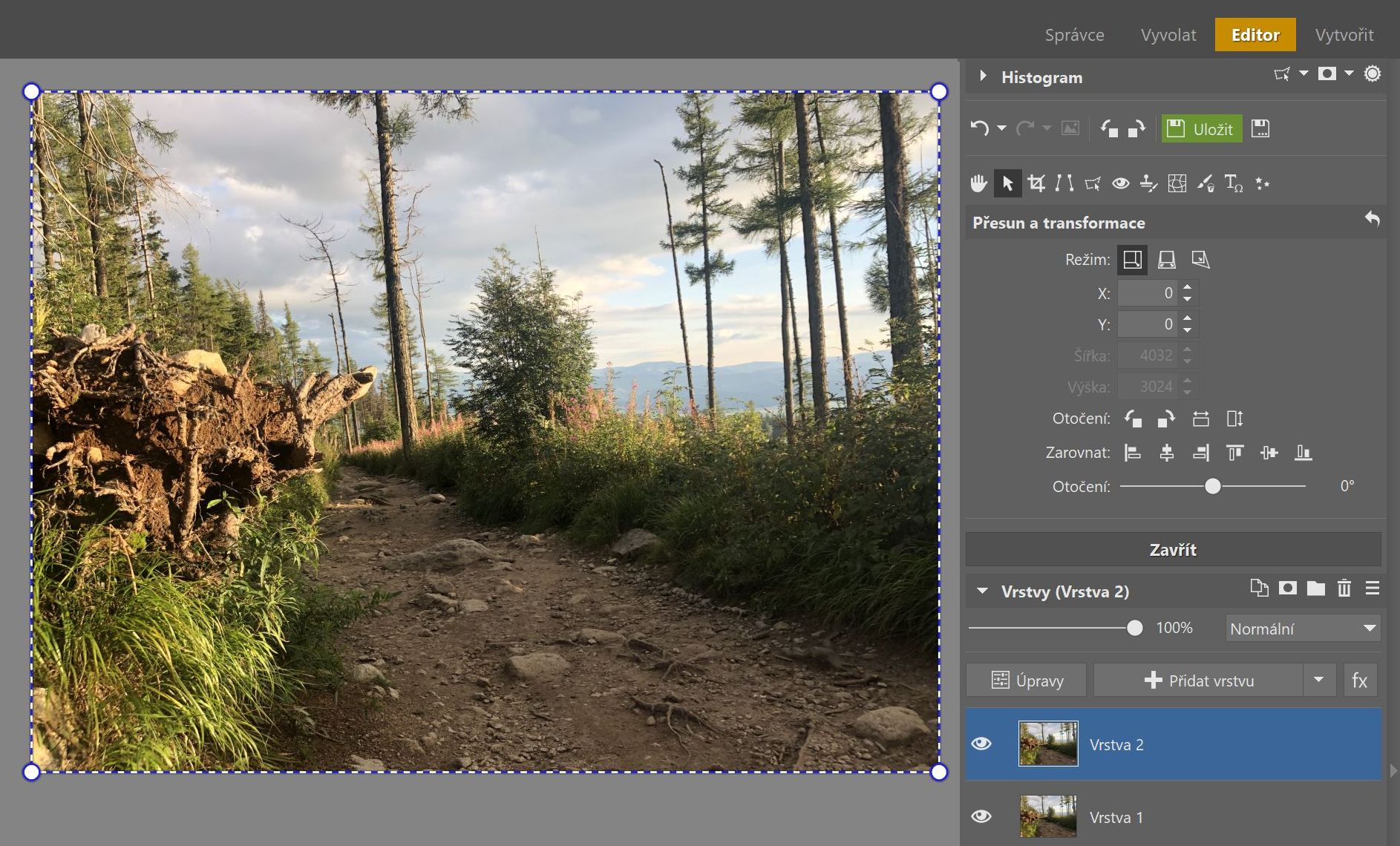This screenshot has height=846, width=1400.
Task: Select the move and transform arrow tool
Action: tap(1008, 183)
